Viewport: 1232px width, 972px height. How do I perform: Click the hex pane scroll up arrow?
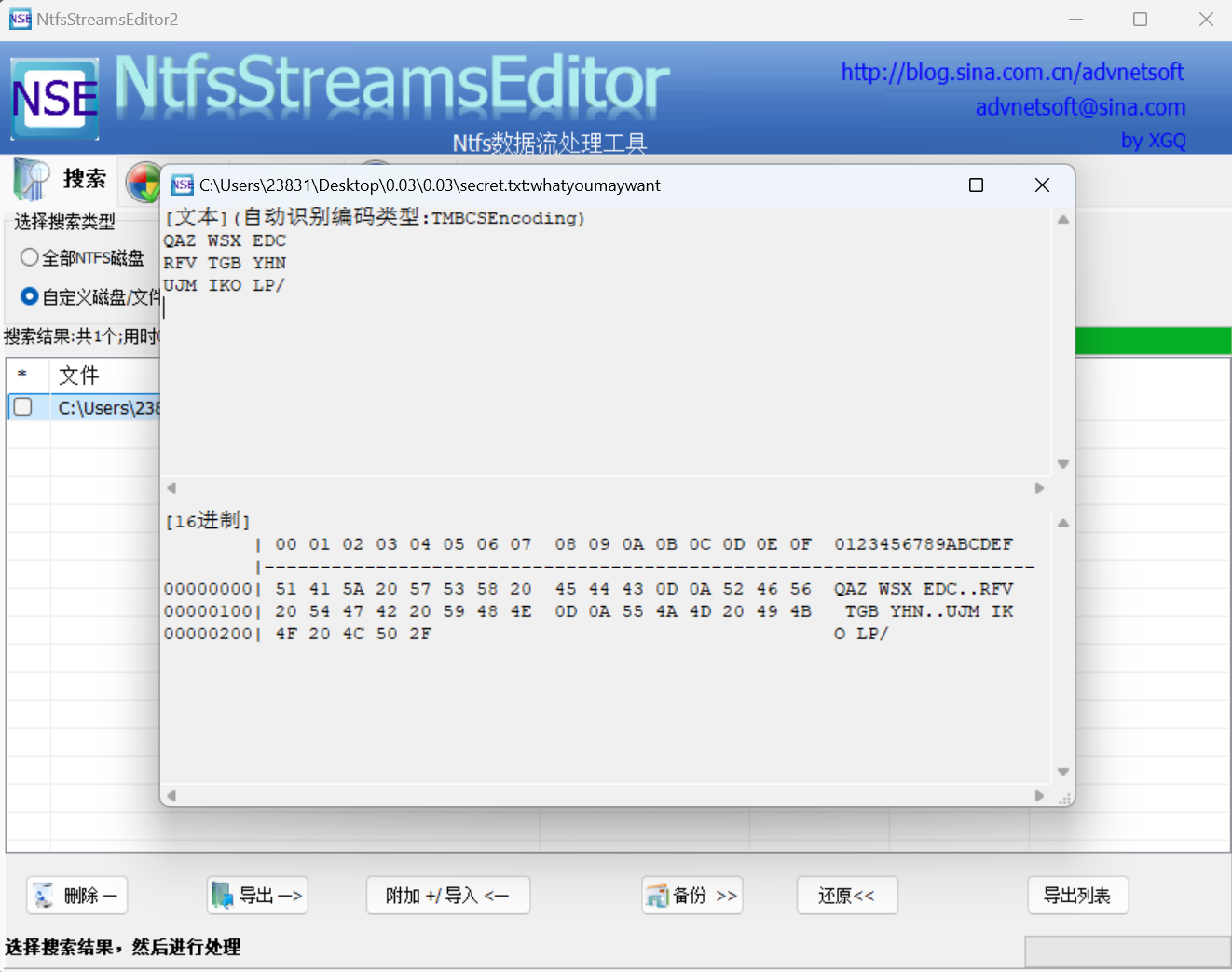(x=1063, y=523)
